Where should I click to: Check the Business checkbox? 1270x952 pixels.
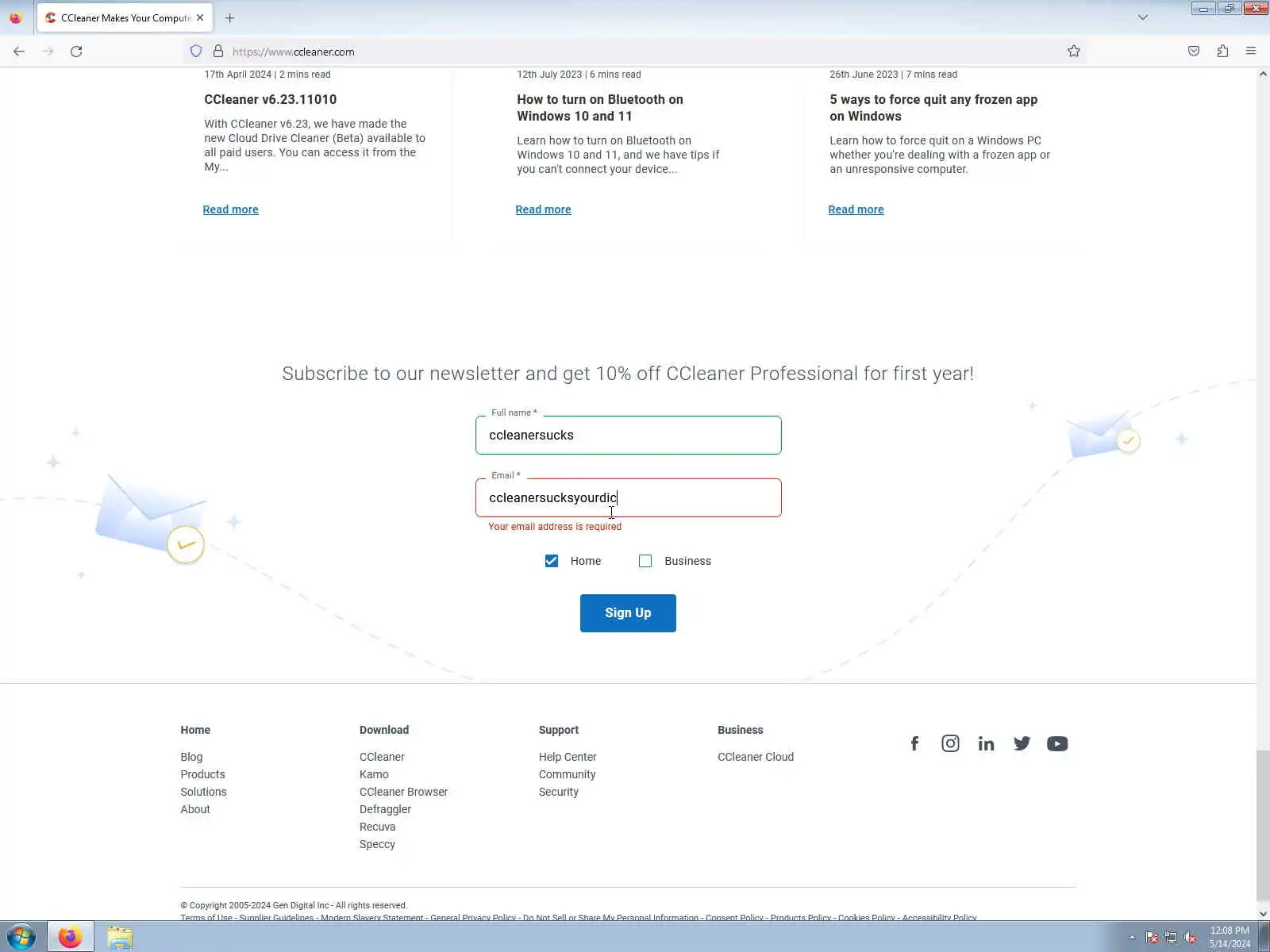[x=645, y=561]
